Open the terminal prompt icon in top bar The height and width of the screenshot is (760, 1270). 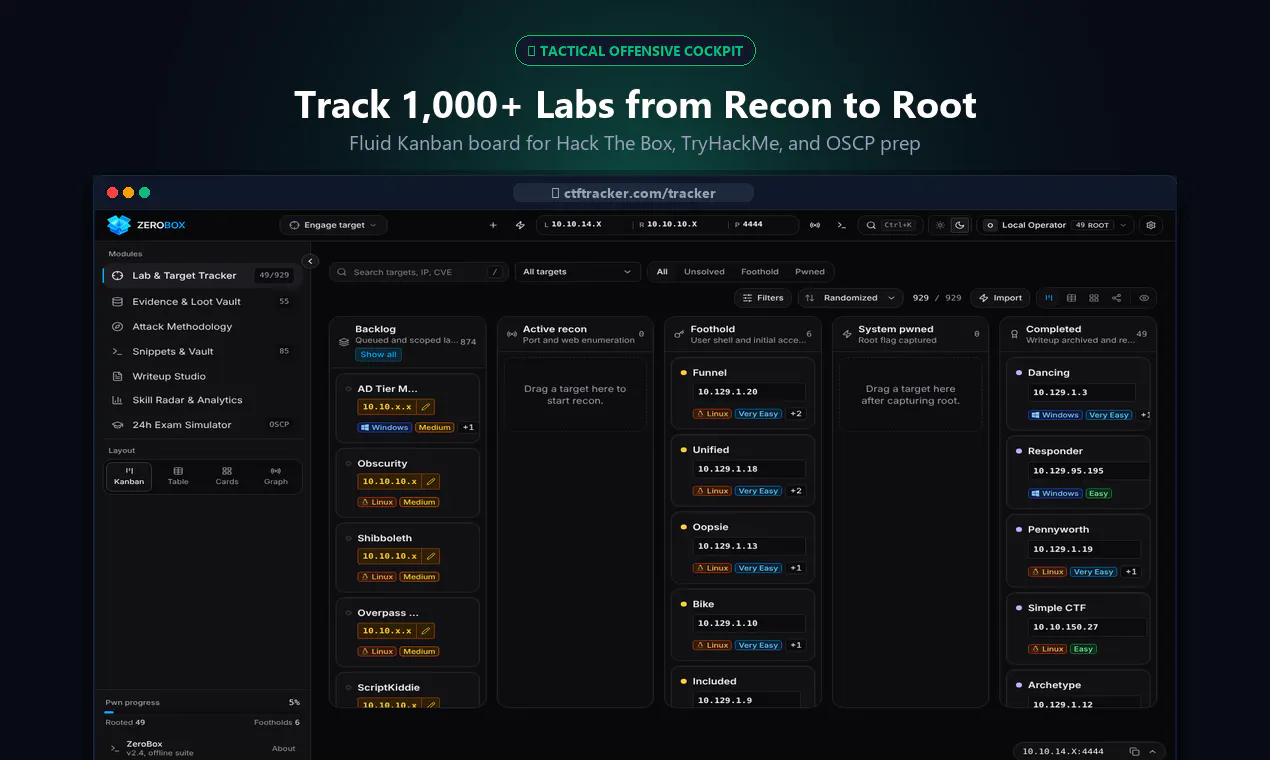click(x=842, y=225)
